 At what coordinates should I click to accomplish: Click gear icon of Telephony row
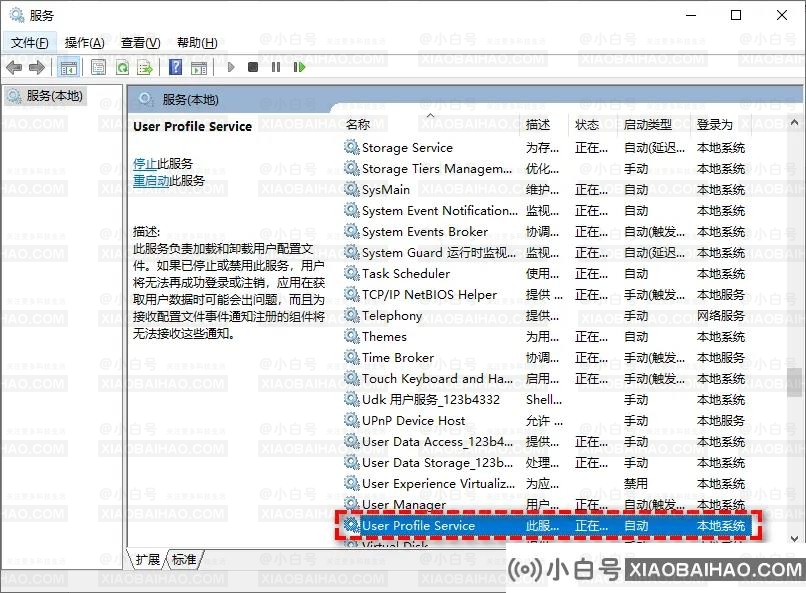(352, 316)
